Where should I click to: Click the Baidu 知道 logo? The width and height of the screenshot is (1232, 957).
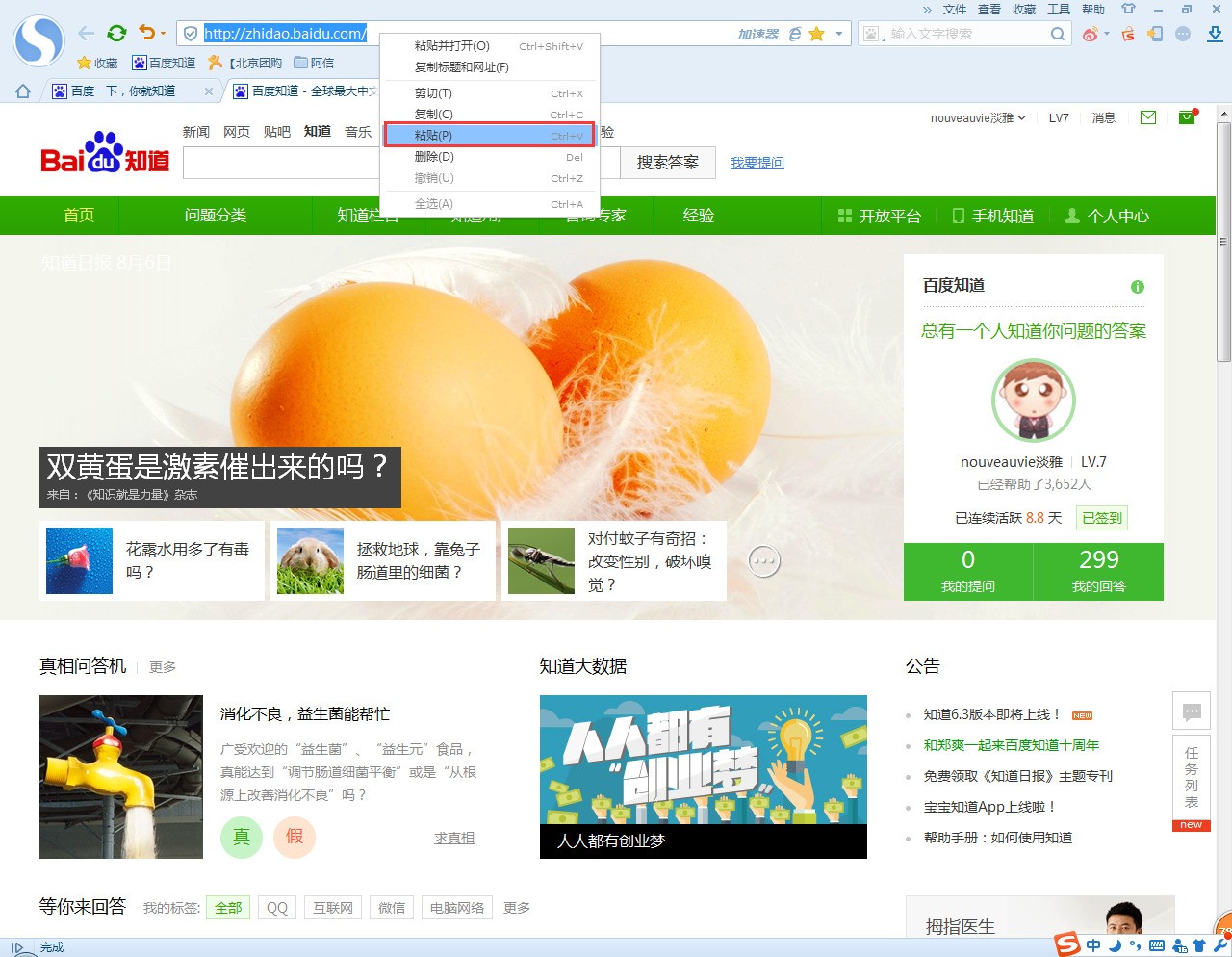[105, 154]
